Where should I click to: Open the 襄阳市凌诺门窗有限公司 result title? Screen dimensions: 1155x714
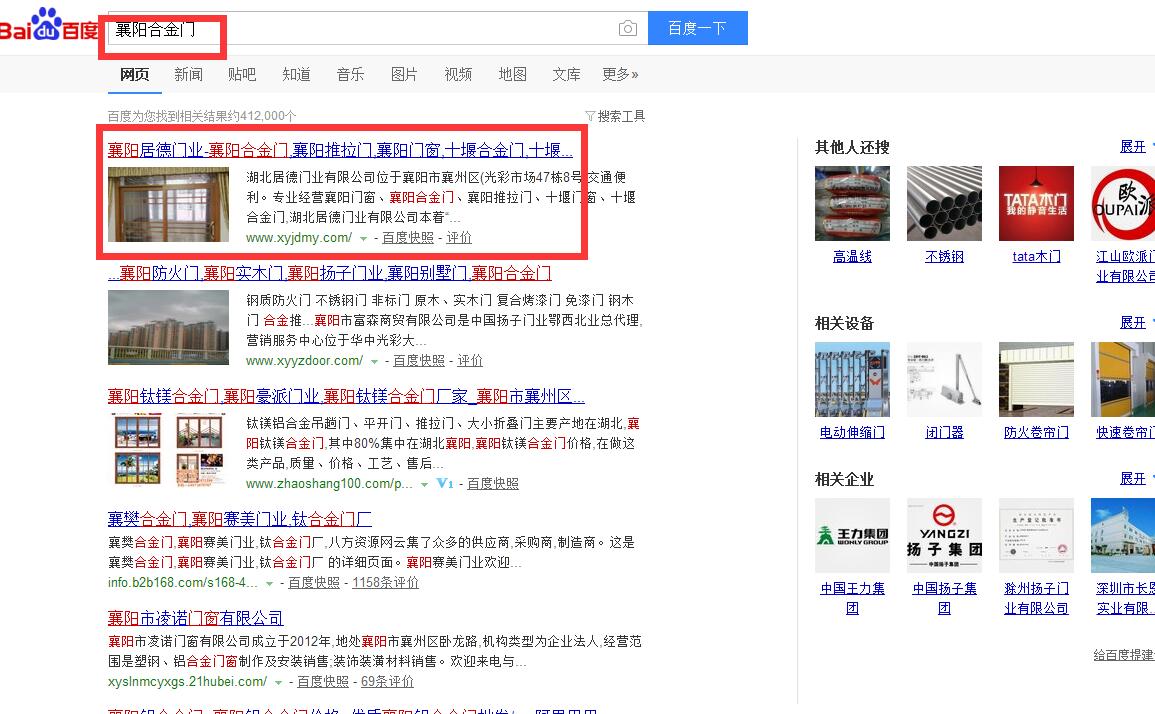click(x=195, y=618)
